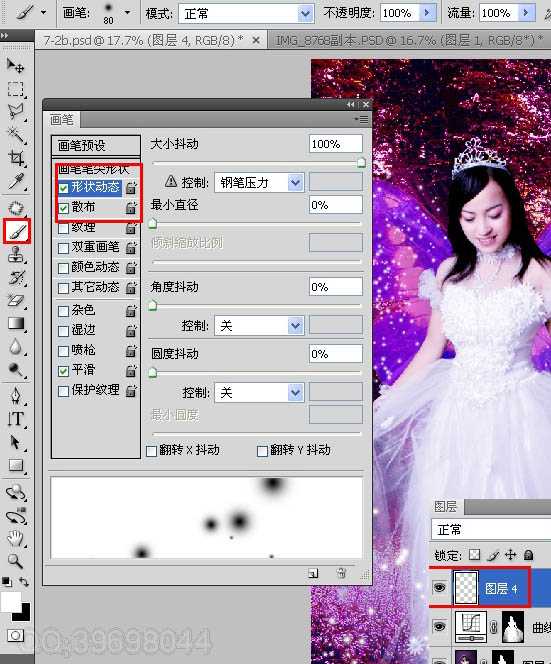
Task: Enable 双重画笔 checkbox
Action: coord(64,248)
